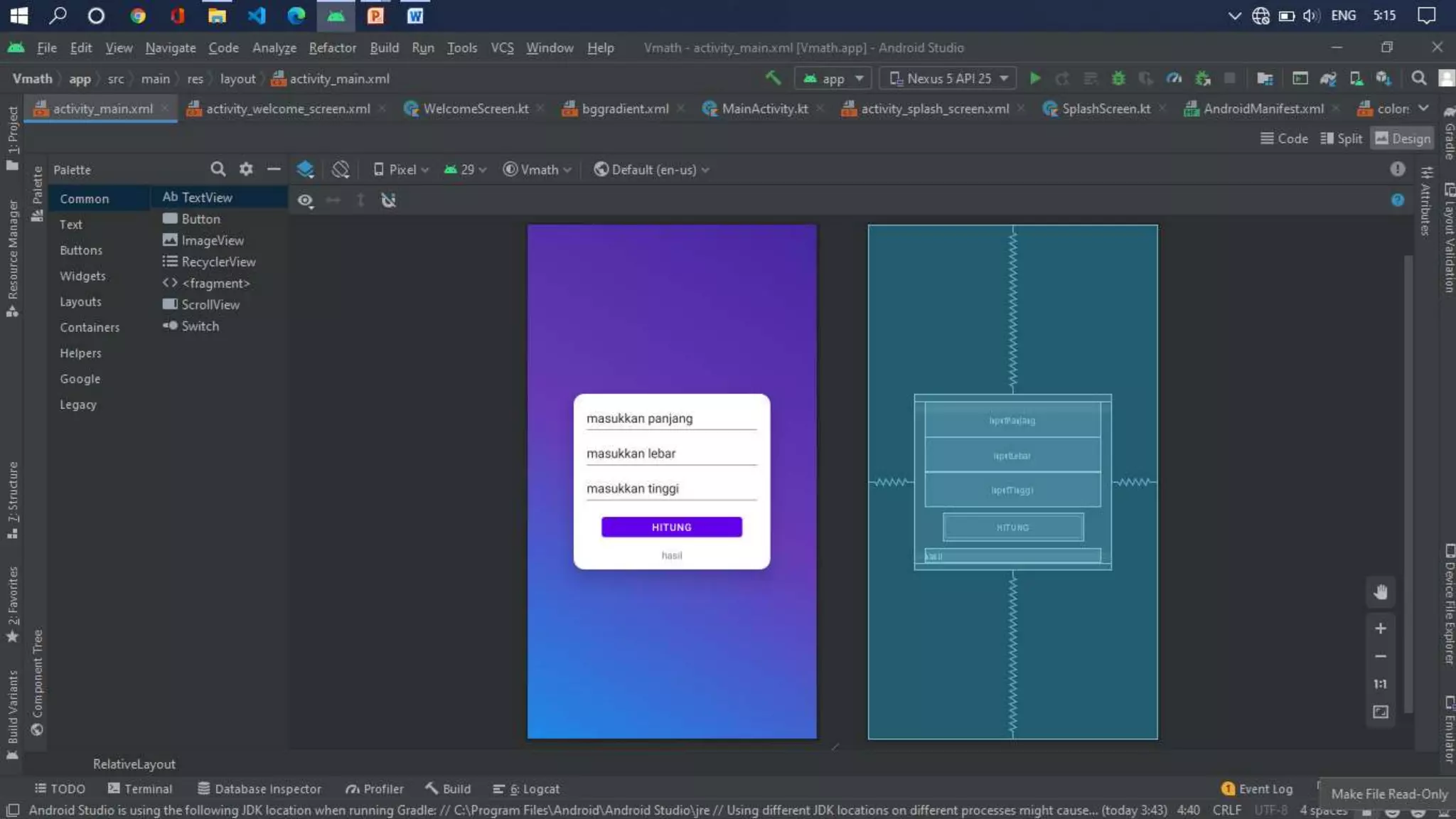Click the masukkan panjang input field
The image size is (1456, 819).
tap(670, 419)
